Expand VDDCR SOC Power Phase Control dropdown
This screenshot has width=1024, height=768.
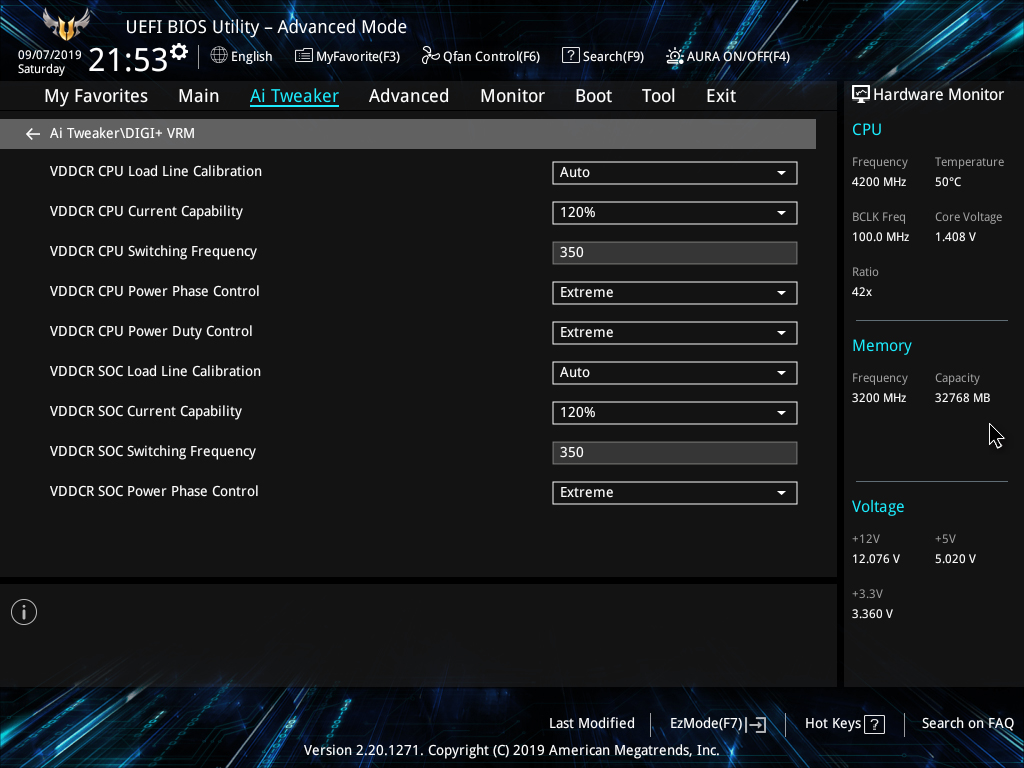coord(675,493)
